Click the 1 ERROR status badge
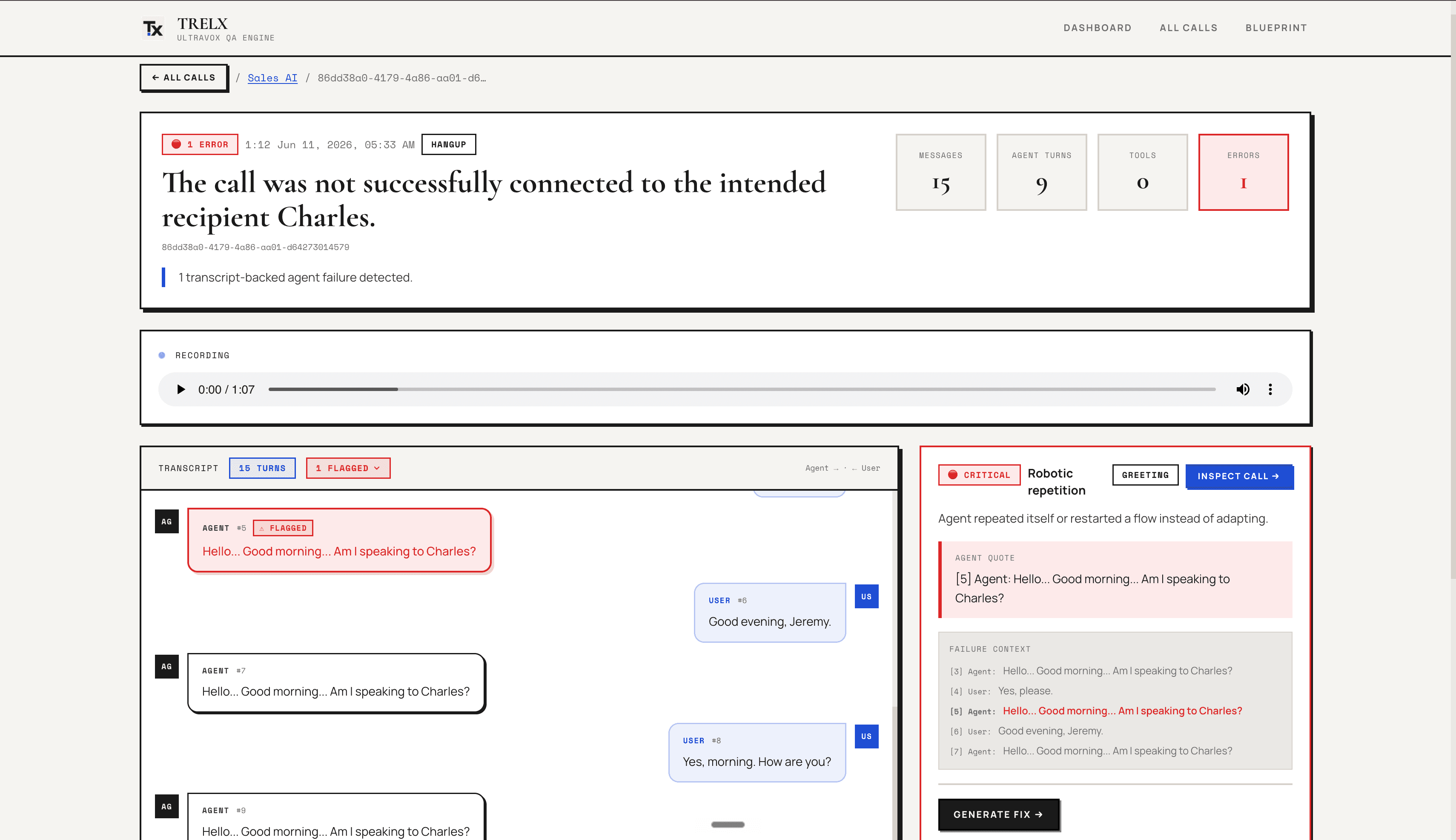Screen dimensions: 1456x840 click(200, 144)
